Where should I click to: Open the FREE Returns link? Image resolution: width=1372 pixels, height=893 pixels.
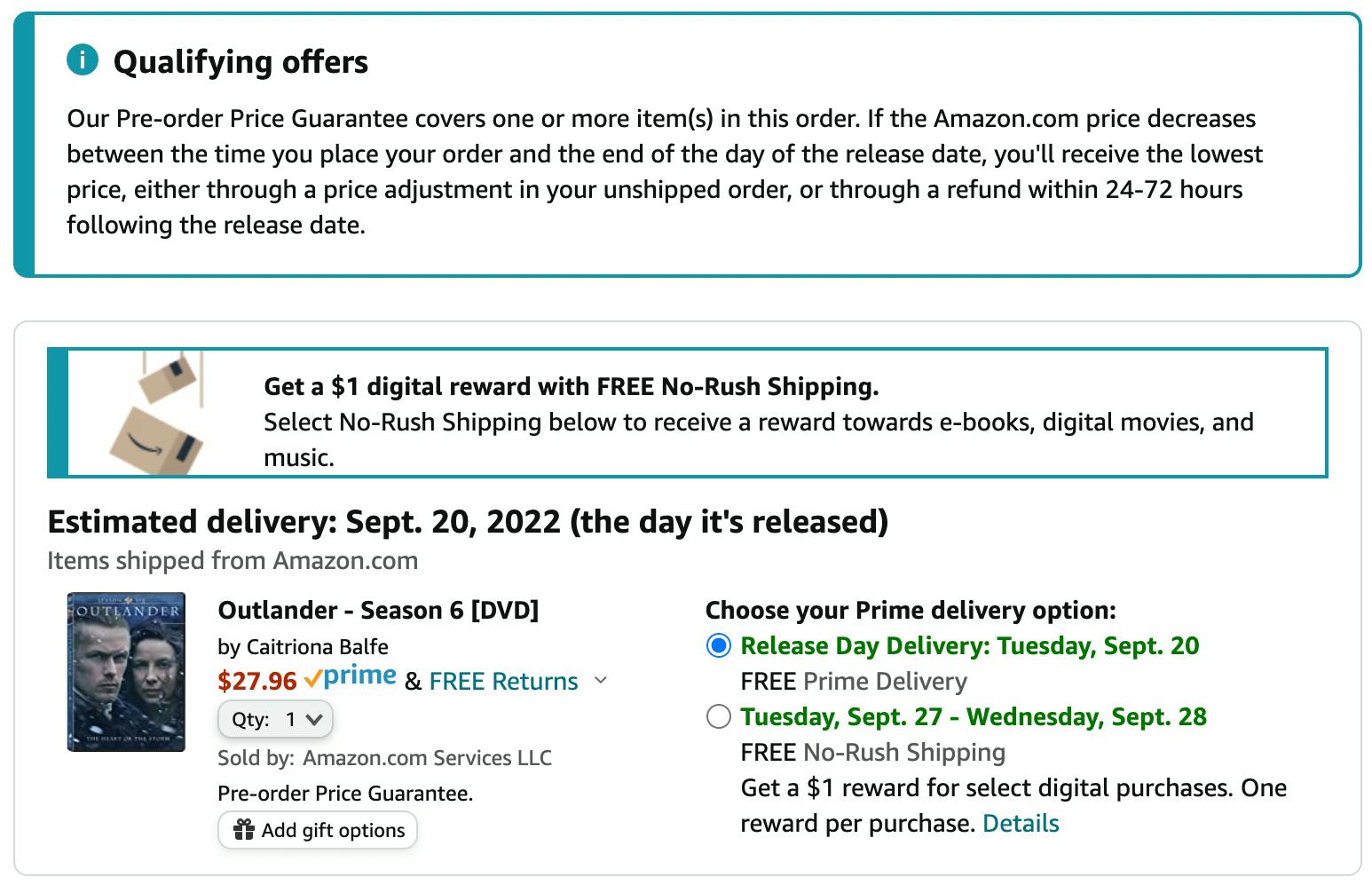point(503,681)
